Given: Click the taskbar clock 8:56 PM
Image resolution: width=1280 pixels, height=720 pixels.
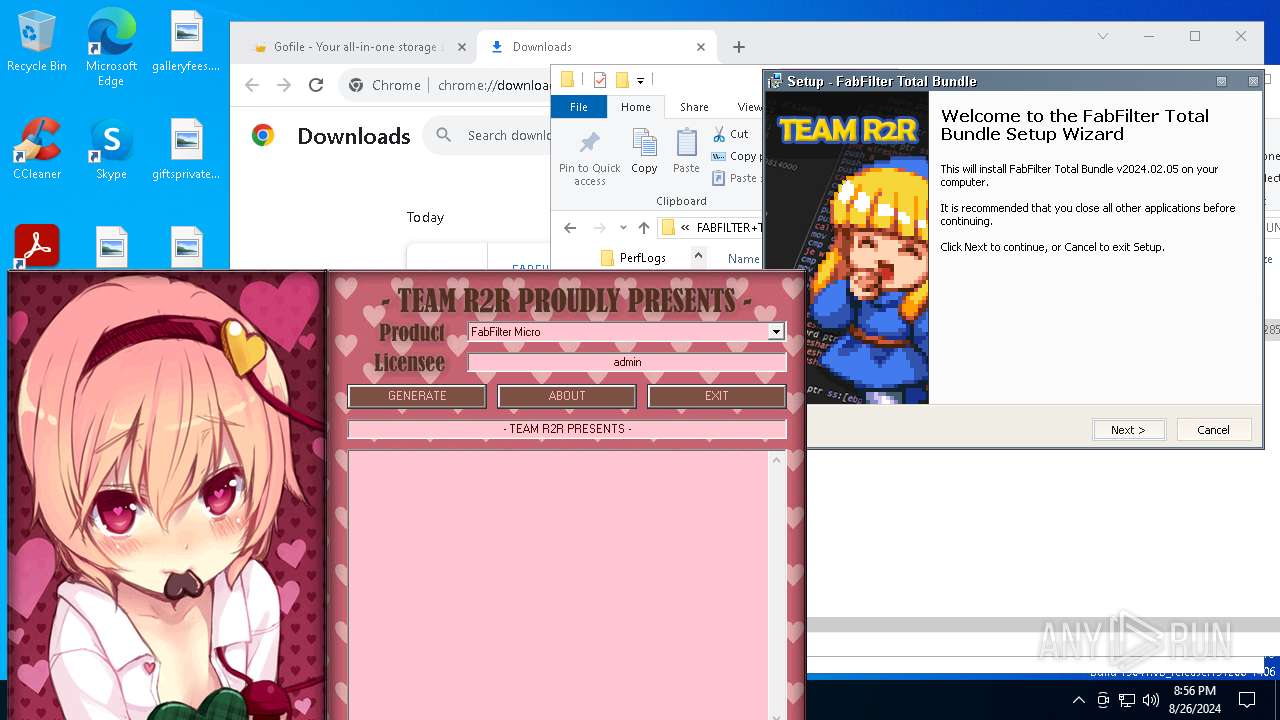Looking at the screenshot, I should [x=1194, y=691].
